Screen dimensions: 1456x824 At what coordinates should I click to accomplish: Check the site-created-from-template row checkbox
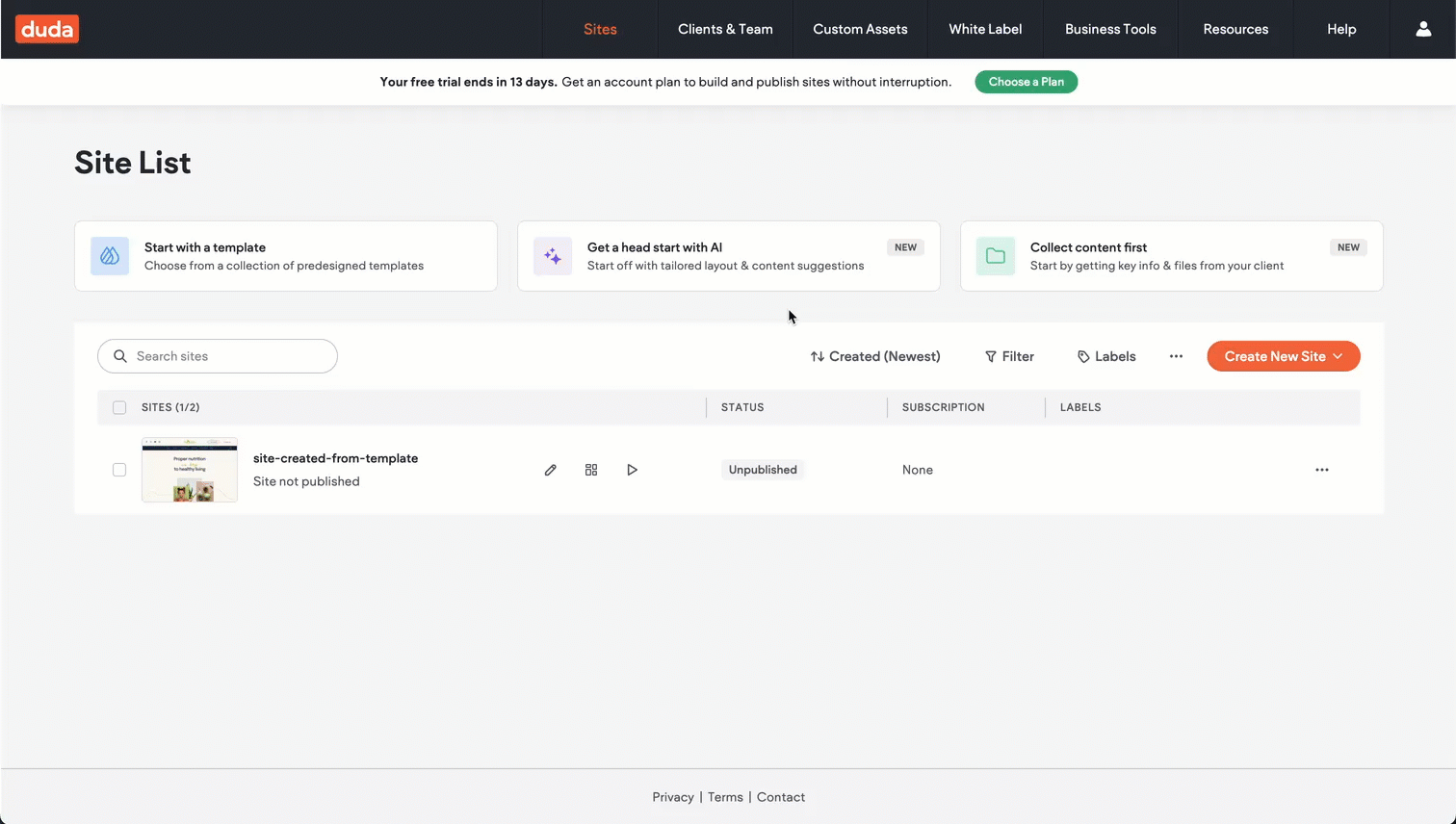pos(119,470)
